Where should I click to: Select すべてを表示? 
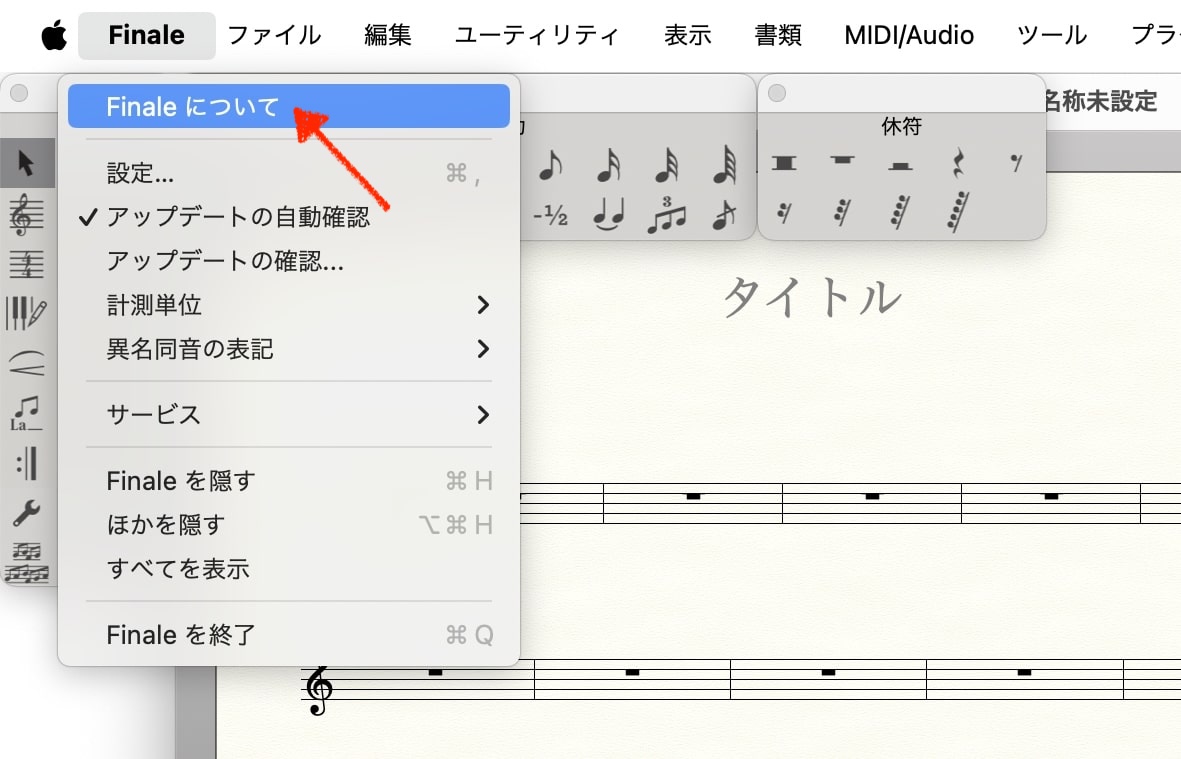point(288,568)
